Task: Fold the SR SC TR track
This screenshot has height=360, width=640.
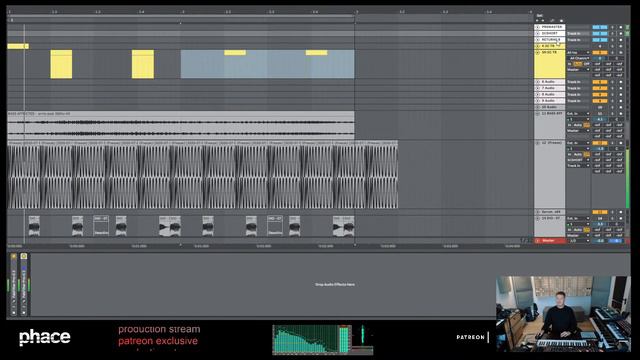Action: pos(538,52)
